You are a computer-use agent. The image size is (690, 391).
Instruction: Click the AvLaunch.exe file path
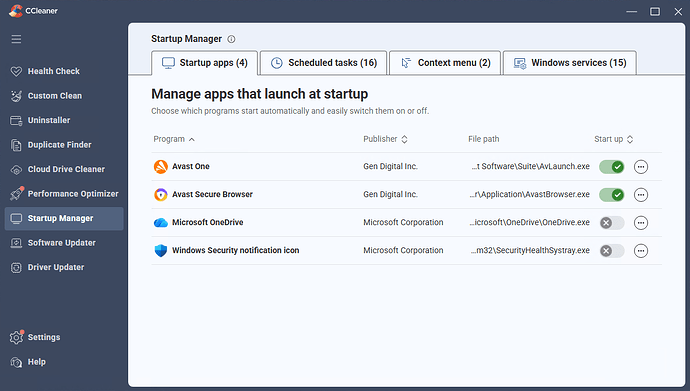[x=530, y=167]
